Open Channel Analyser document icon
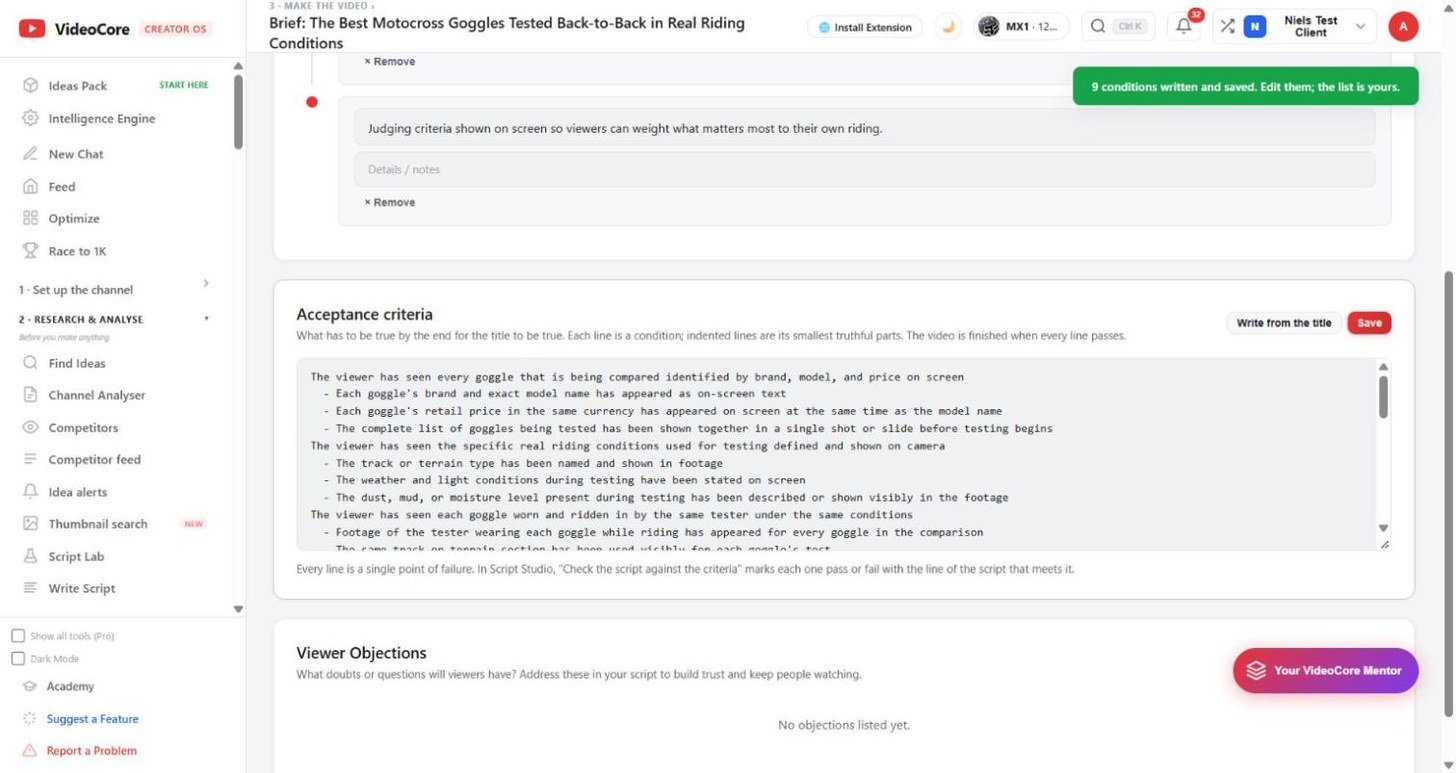Viewport: 1456px width, 773px height. point(30,395)
